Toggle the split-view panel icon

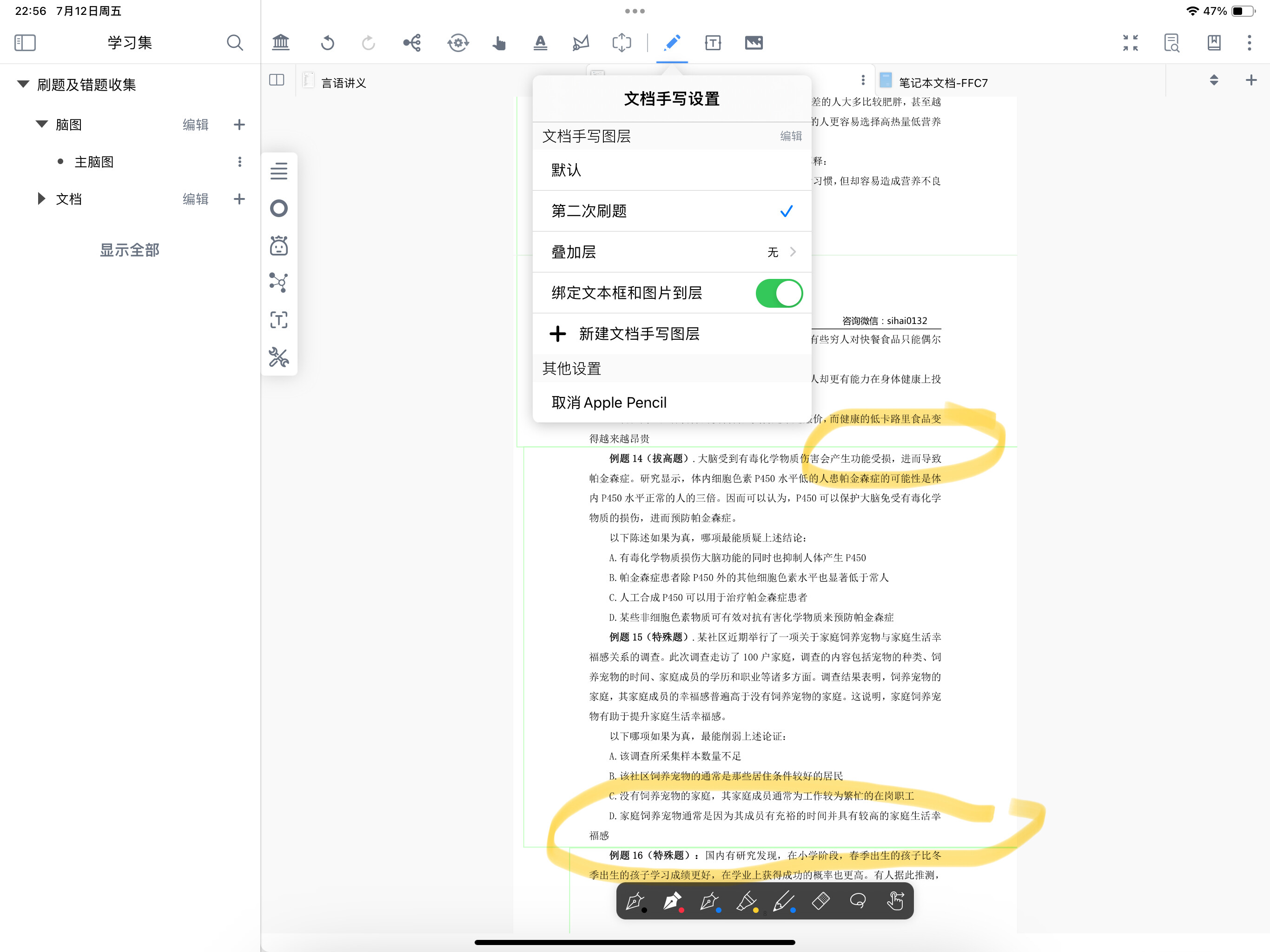click(x=277, y=80)
